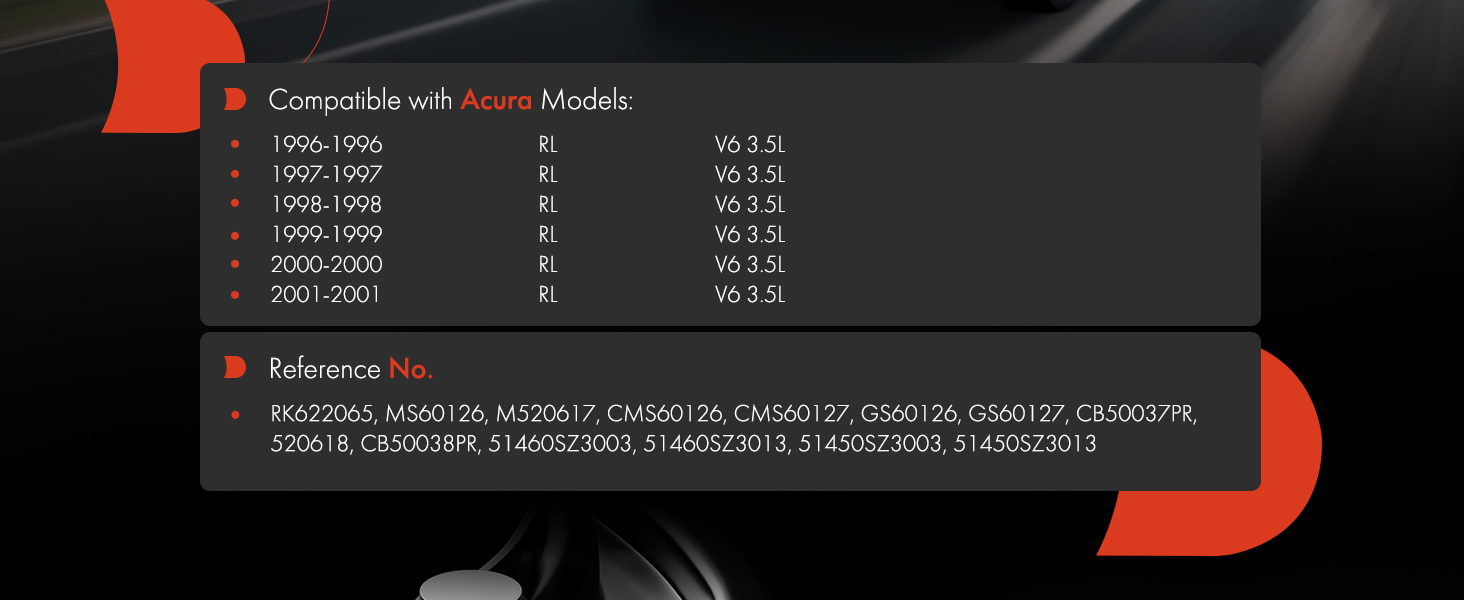Click the red bullet before RK622065 reference list
1464x600 pixels.
(235, 414)
